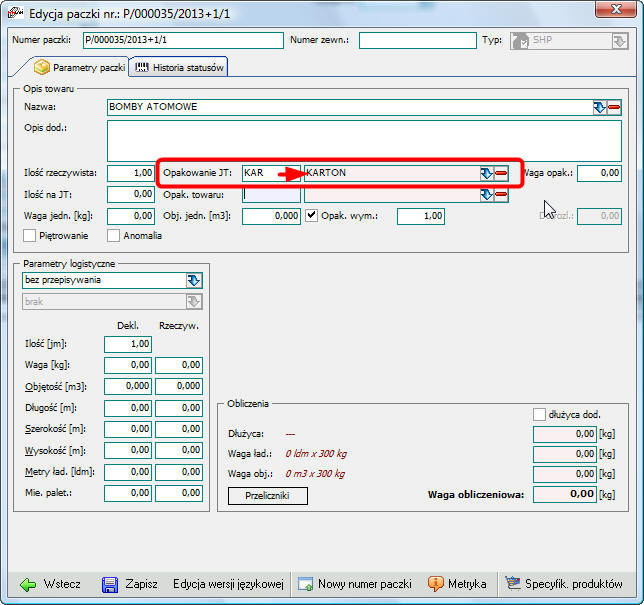This screenshot has height=605, width=644.
Task: Expand the disabled 'brak' dropdown arrow
Action: coord(194,302)
